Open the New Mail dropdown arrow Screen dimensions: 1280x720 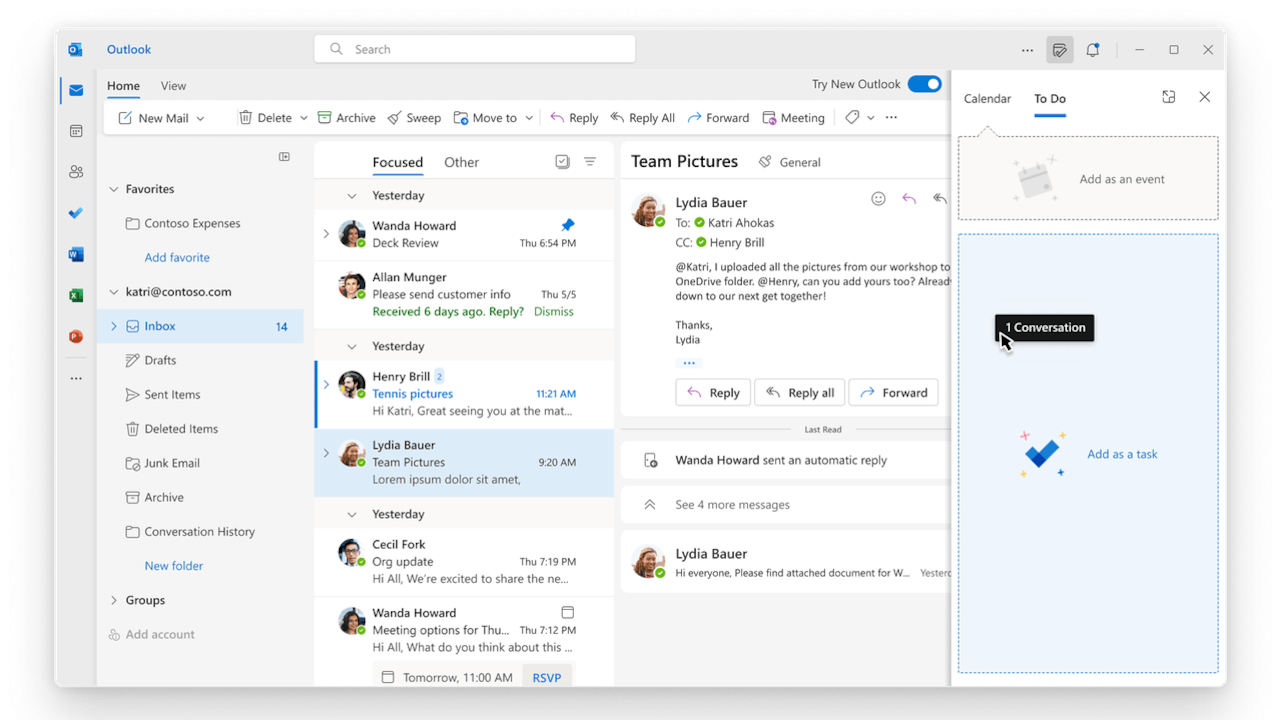click(200, 118)
